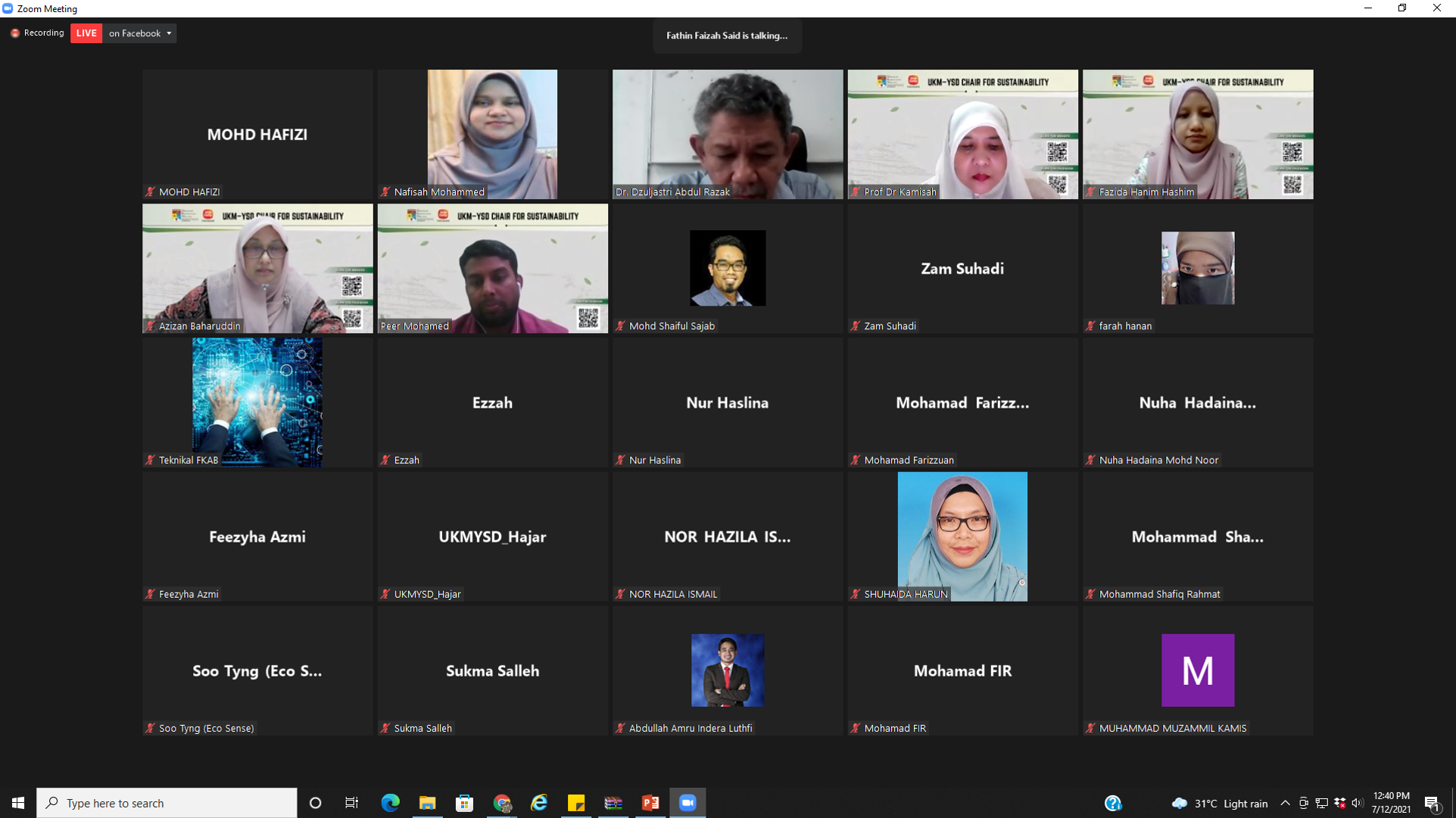Open PowerPoint from the taskbar
The width and height of the screenshot is (1456, 818).
click(x=650, y=803)
